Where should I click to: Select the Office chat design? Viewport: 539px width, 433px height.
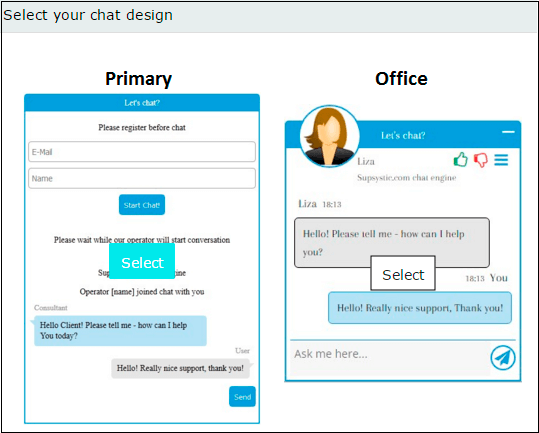[x=403, y=273]
